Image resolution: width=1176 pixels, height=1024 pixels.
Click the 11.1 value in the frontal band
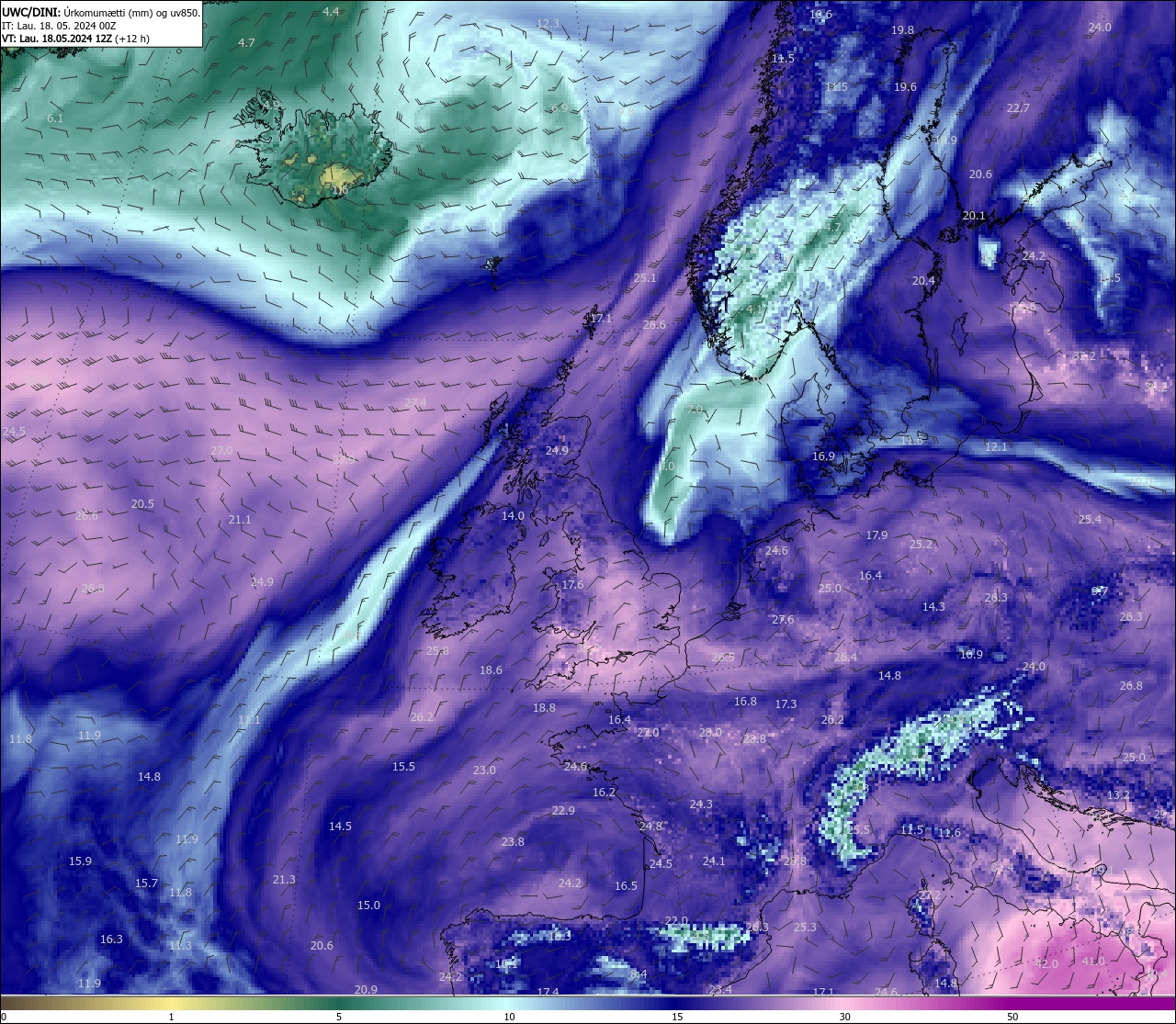tap(249, 720)
